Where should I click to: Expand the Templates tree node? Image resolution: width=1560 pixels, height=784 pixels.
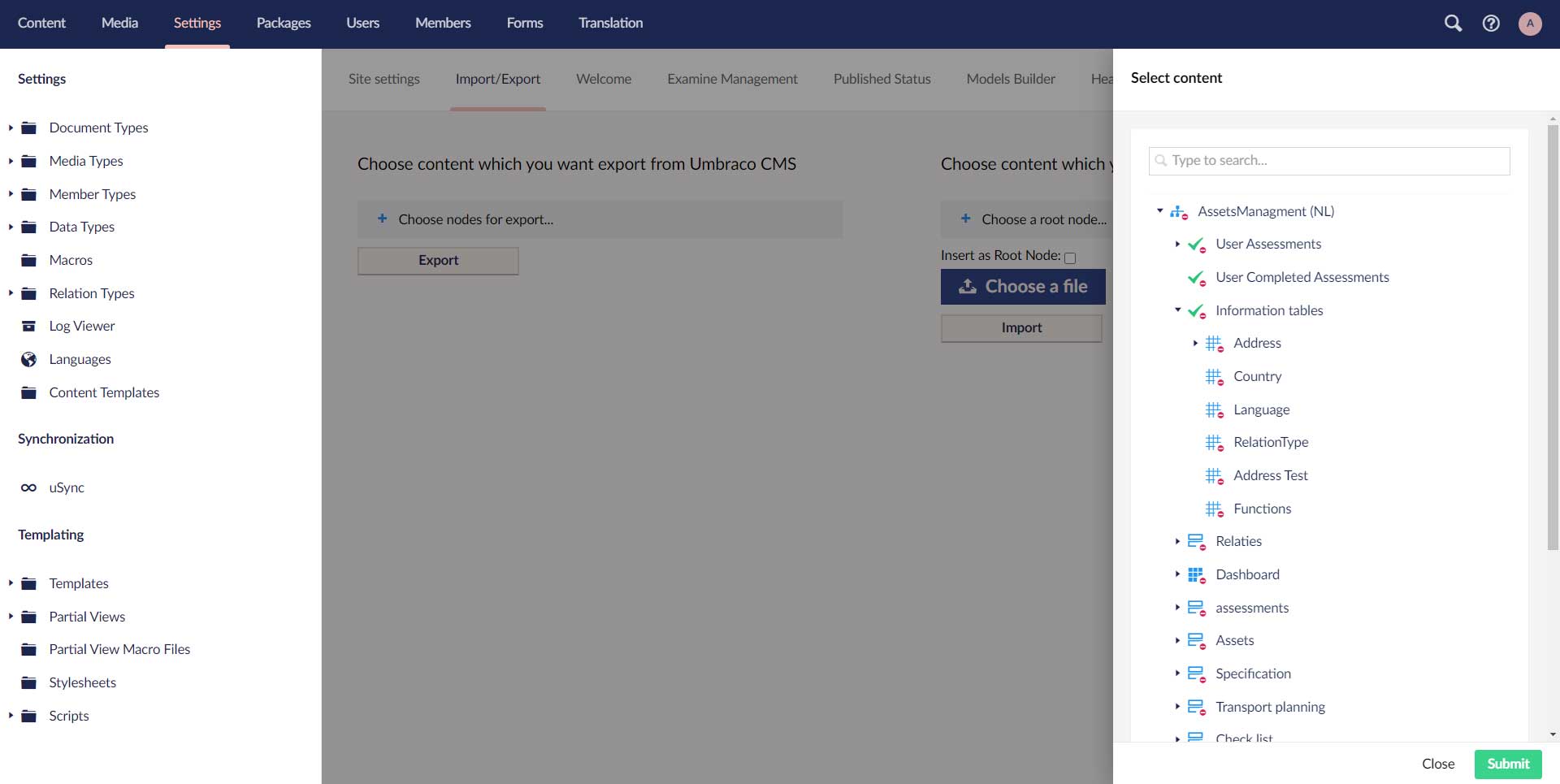coord(11,583)
